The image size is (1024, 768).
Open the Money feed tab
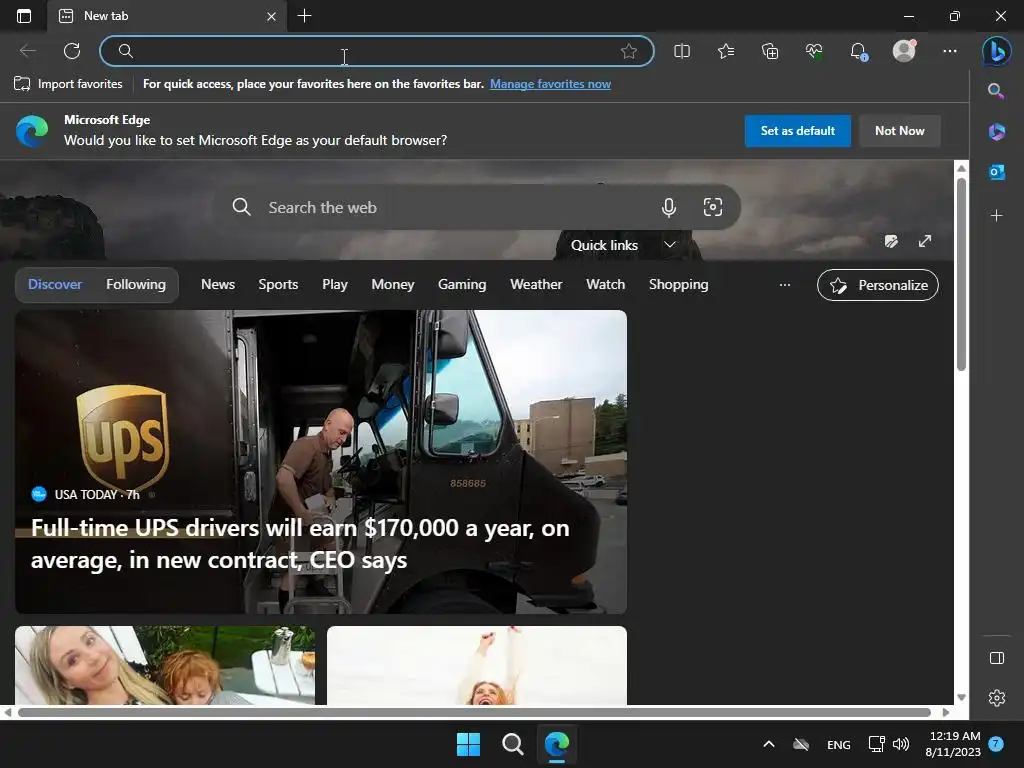[x=392, y=284]
